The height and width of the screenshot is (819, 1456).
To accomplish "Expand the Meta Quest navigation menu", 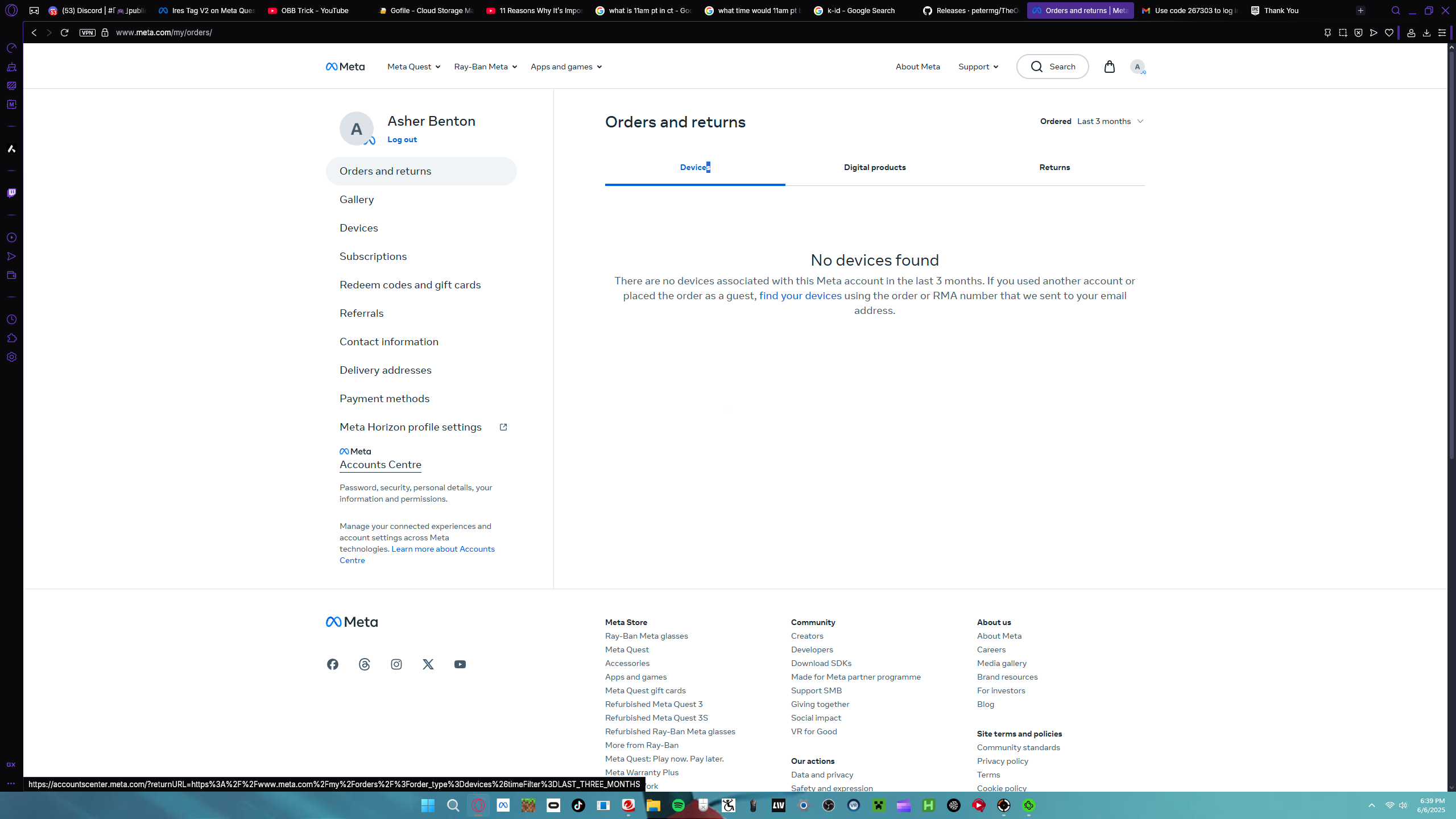I will click(413, 67).
